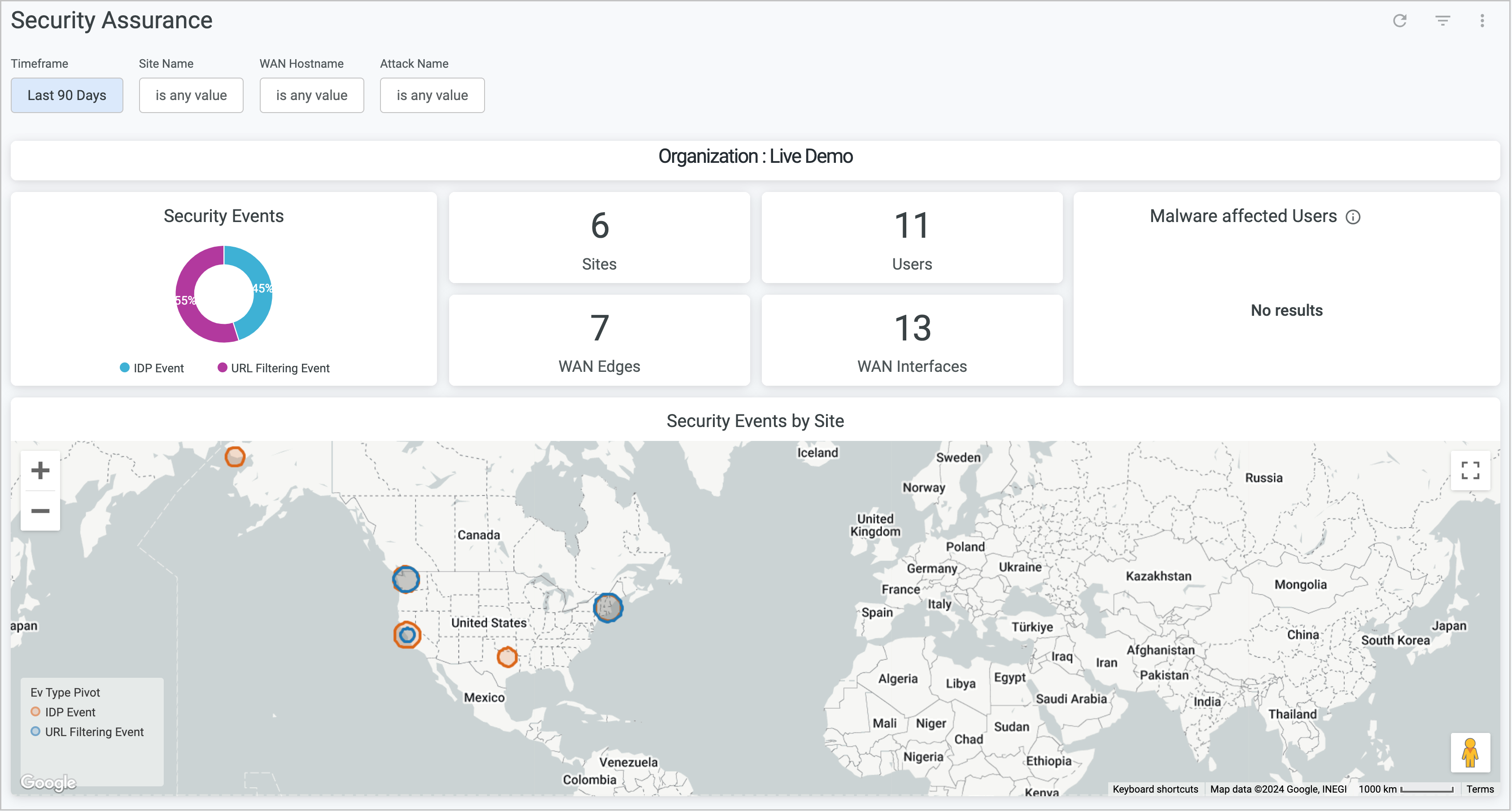The width and height of the screenshot is (1512, 811).
Task: Toggle URL Filtering Event in donut legend
Action: [x=274, y=368]
